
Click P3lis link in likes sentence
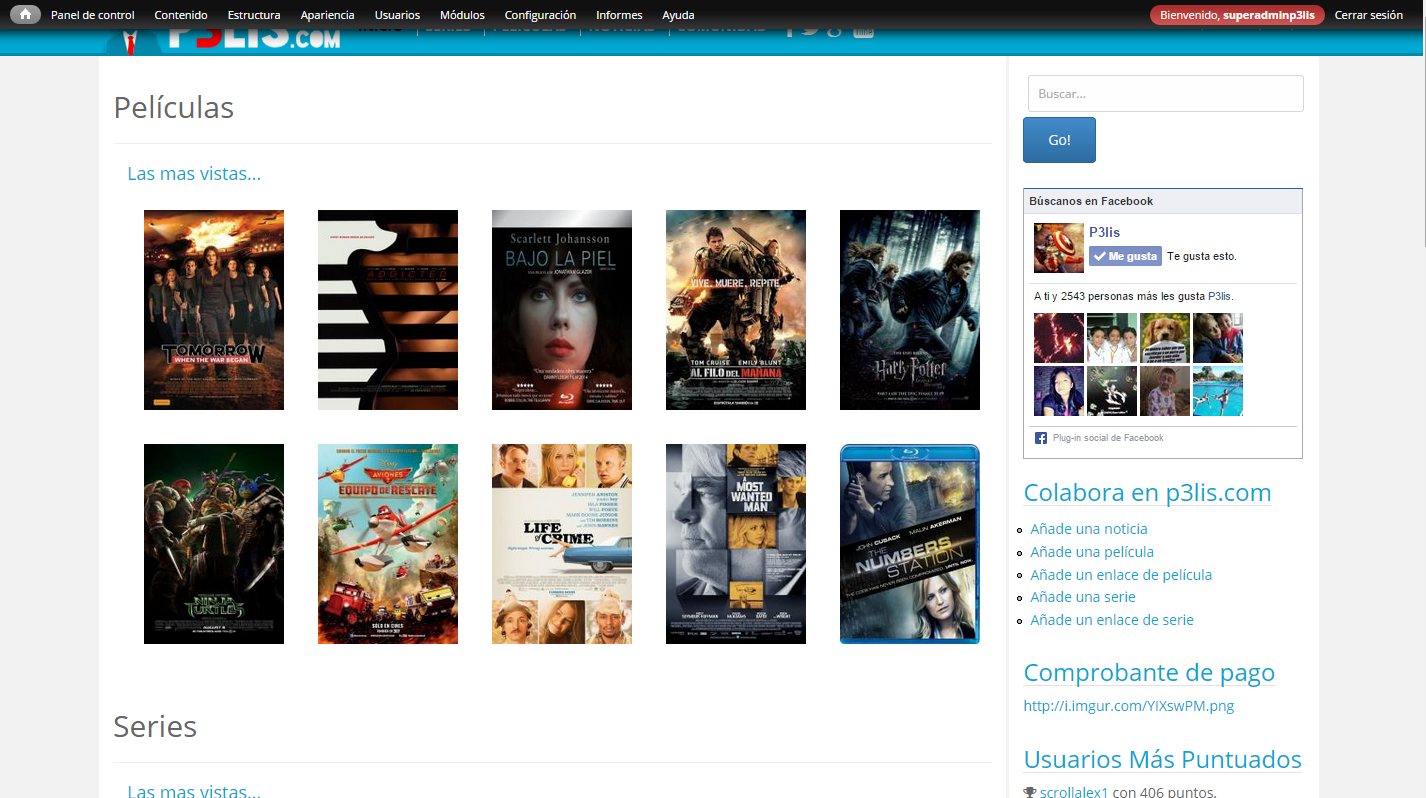(1219, 296)
